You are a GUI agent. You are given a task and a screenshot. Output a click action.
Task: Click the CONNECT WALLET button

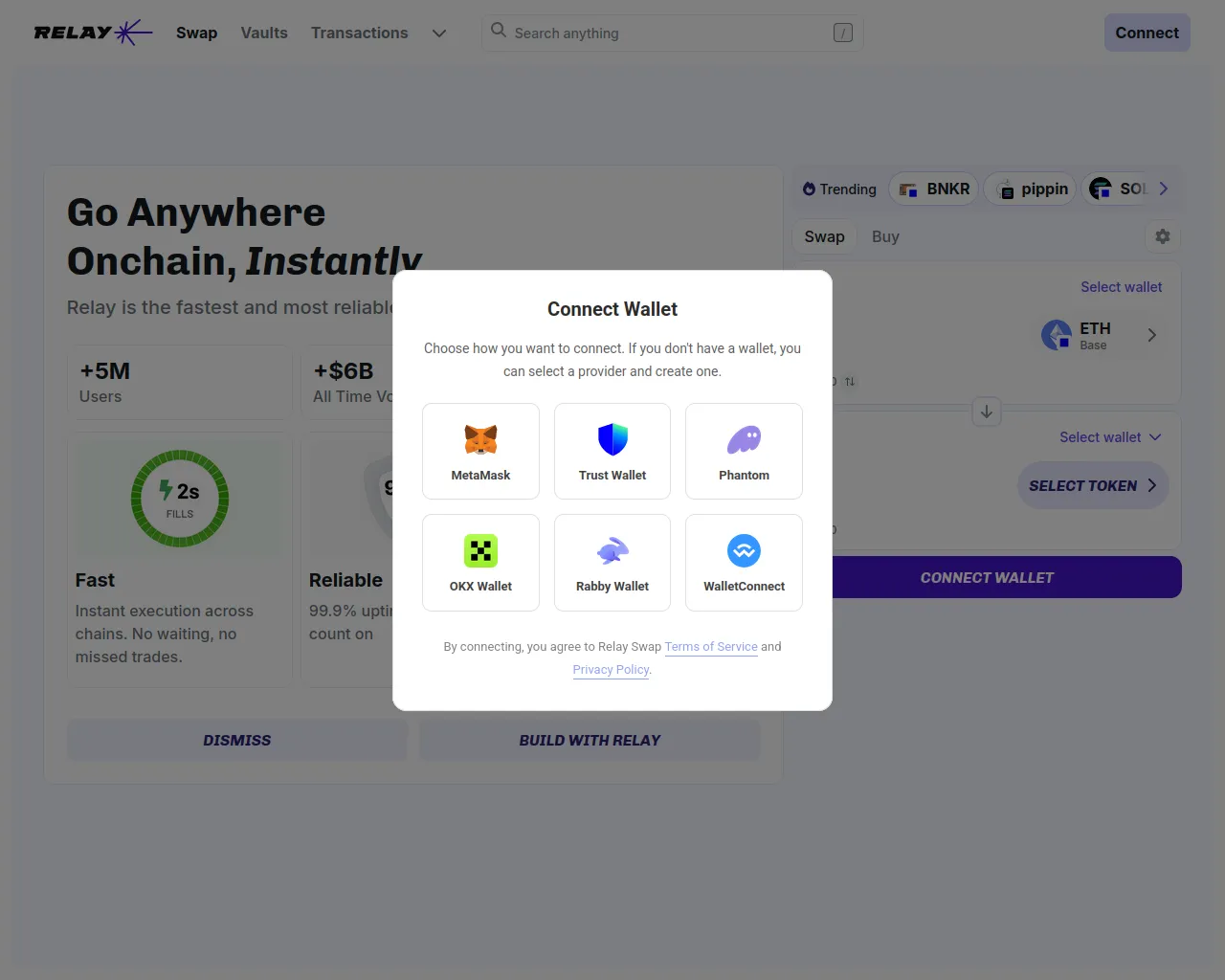click(987, 577)
